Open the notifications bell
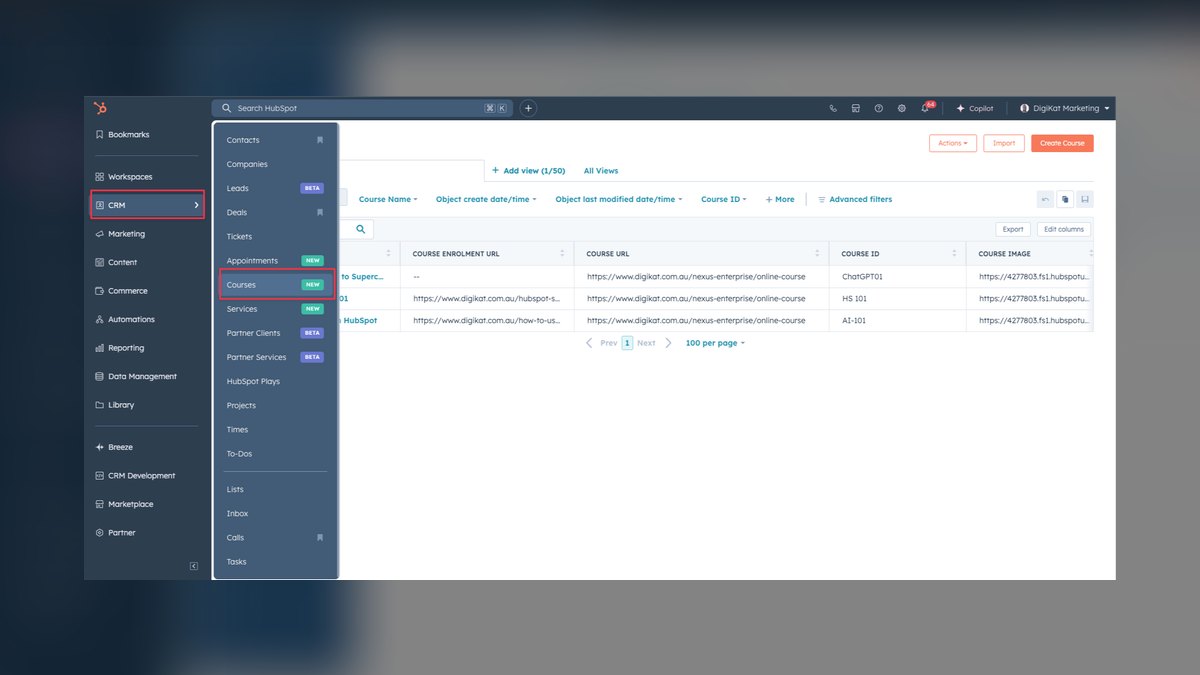The width and height of the screenshot is (1200, 675). click(925, 108)
